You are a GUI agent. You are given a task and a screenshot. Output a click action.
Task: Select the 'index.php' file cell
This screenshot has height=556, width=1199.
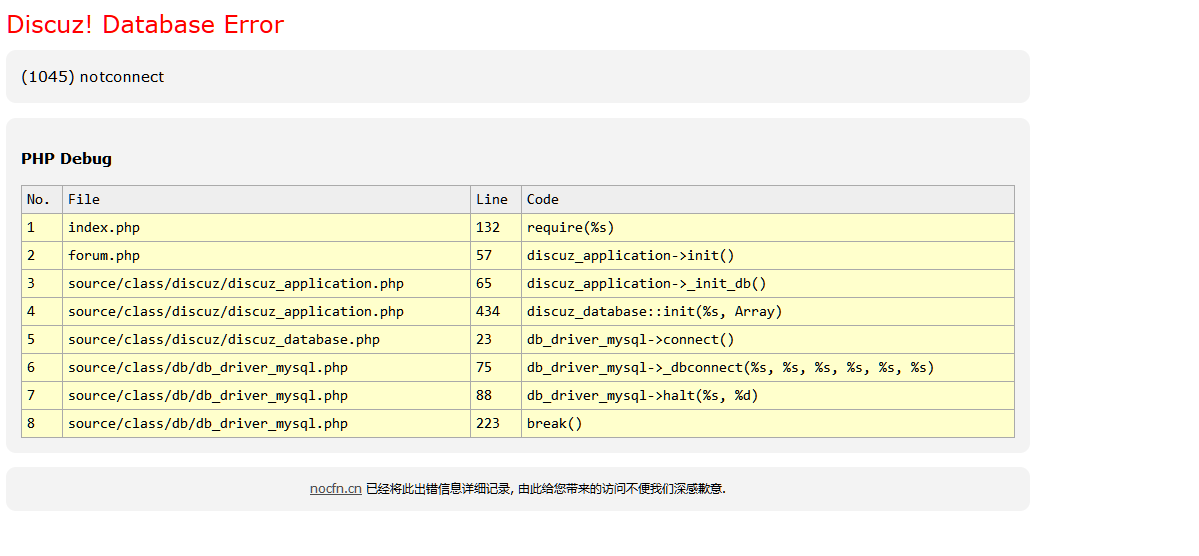266,228
